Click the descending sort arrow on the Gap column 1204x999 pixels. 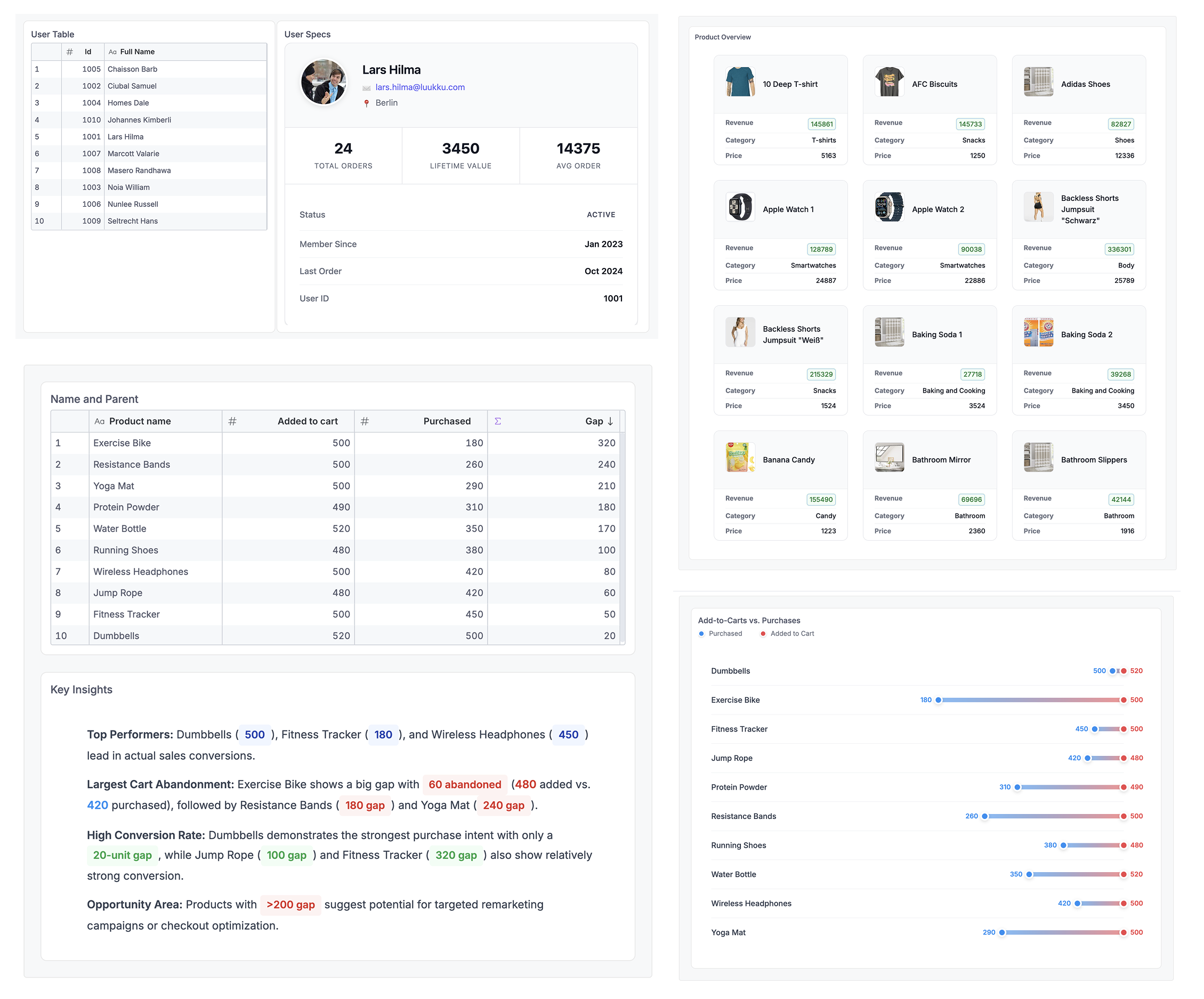610,421
